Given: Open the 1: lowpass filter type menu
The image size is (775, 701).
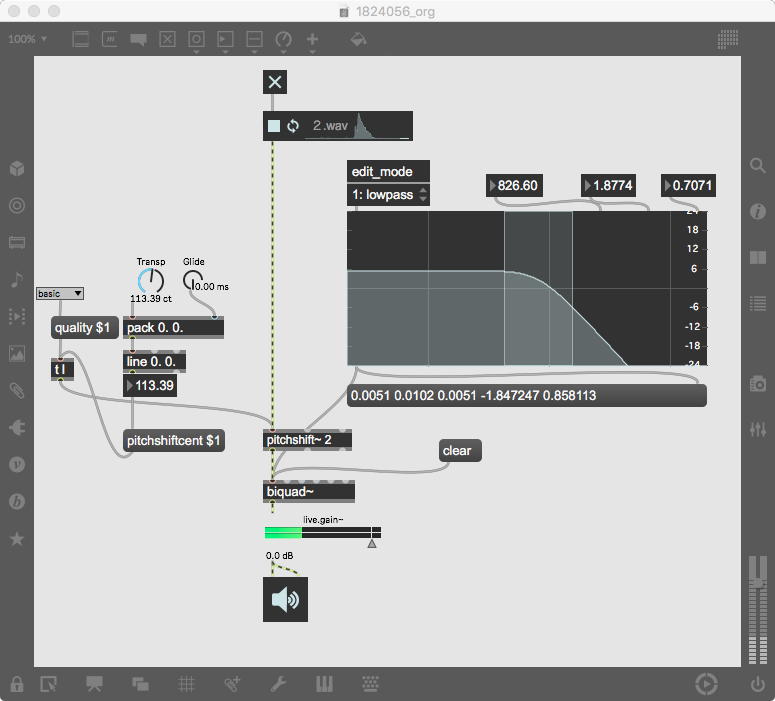Looking at the screenshot, I should point(388,195).
